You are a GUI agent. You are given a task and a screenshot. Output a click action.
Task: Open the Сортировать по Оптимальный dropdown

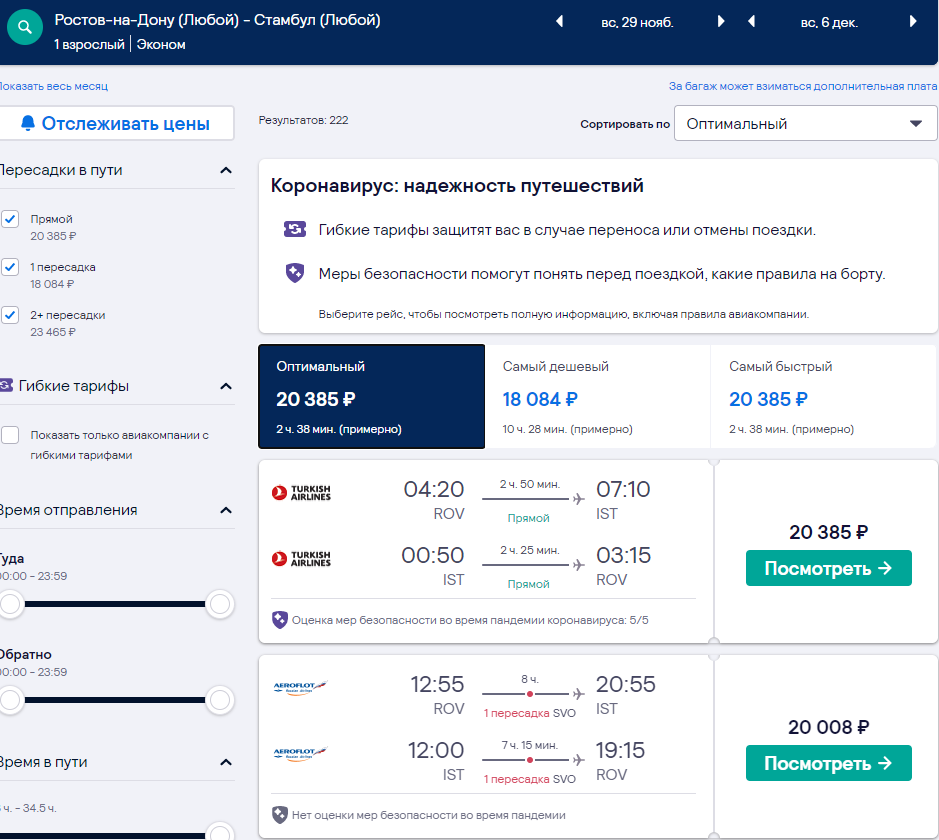pos(805,123)
